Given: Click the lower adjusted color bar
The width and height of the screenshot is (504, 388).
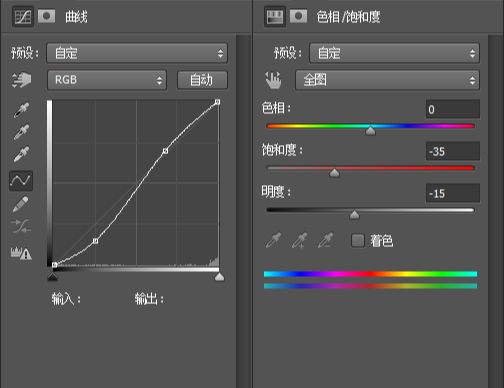Looking at the screenshot, I should [x=370, y=286].
